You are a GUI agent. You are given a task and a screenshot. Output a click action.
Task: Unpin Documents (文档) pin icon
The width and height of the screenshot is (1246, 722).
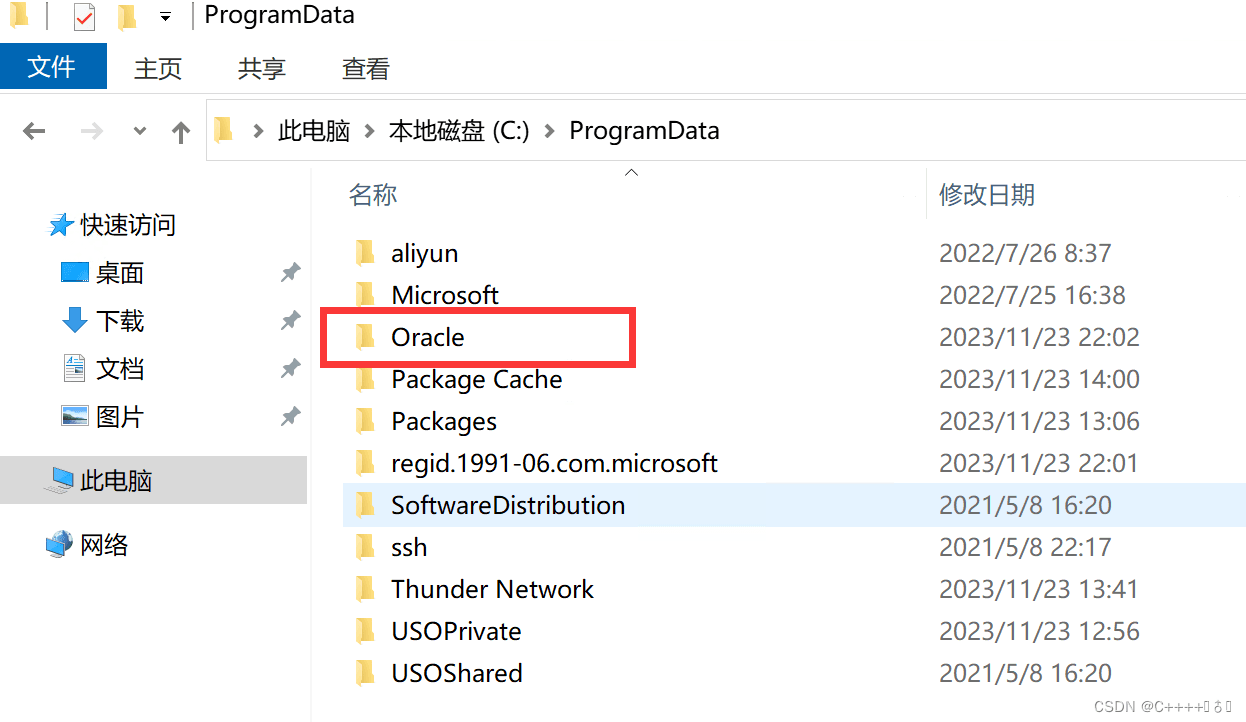[x=290, y=368]
